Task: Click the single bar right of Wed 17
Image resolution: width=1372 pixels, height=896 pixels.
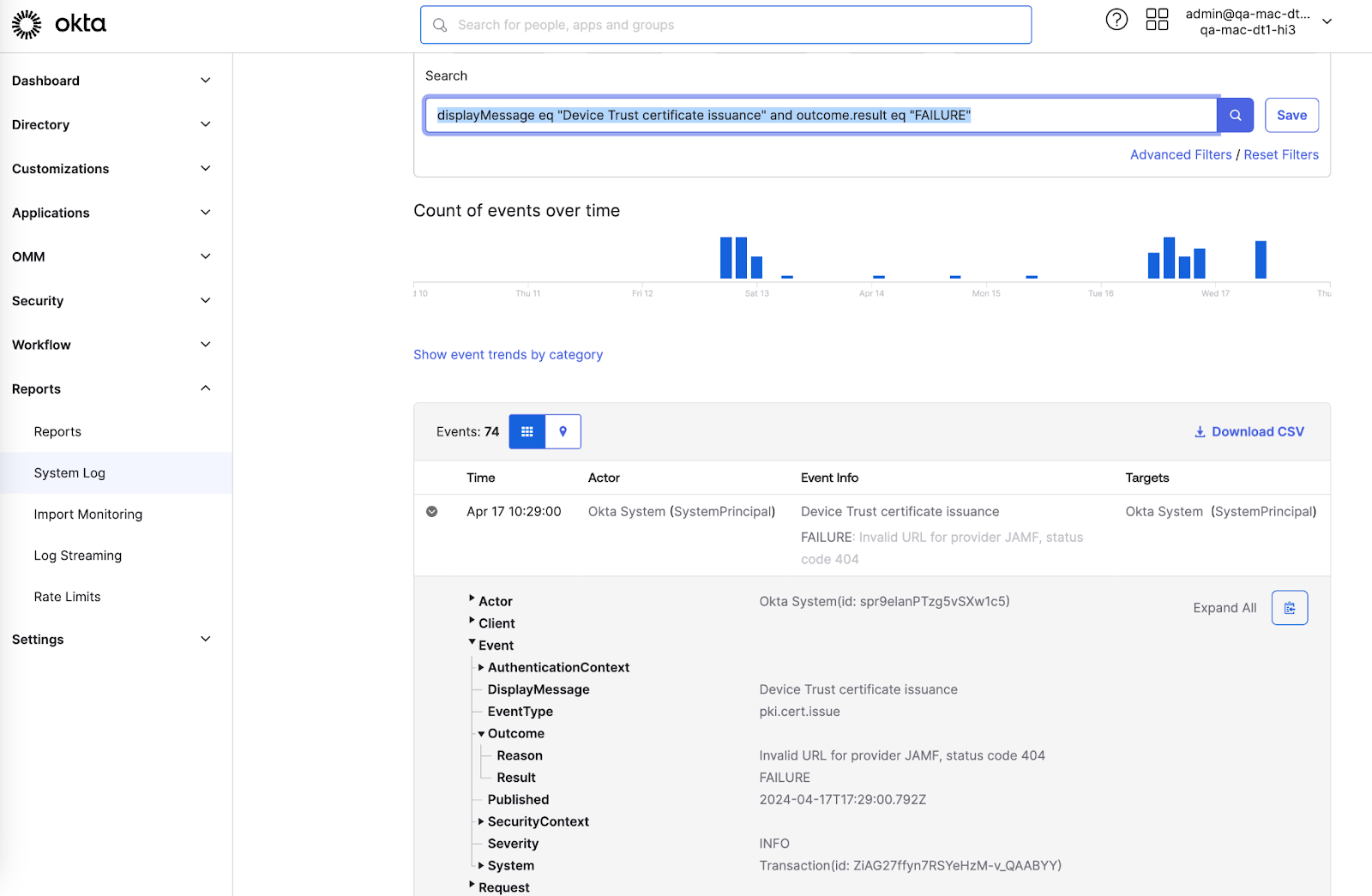Action: tap(1261, 260)
